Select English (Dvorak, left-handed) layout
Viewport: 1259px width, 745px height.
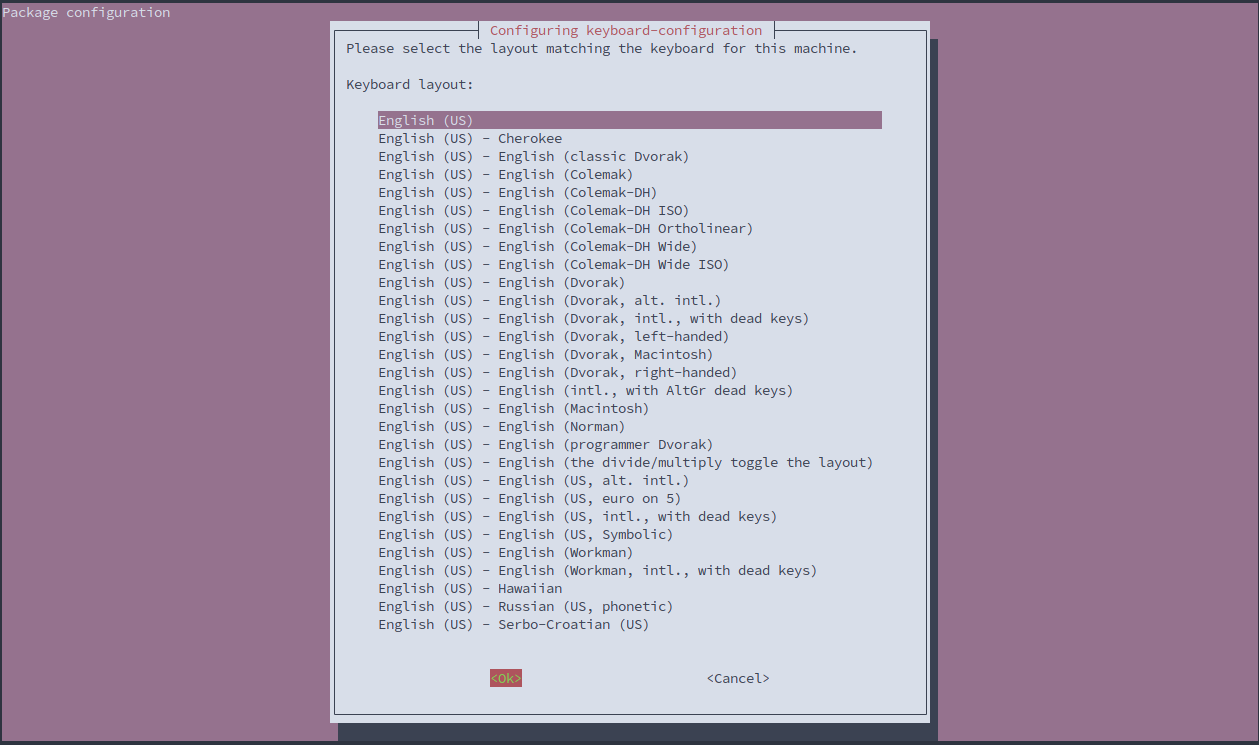tap(553, 336)
